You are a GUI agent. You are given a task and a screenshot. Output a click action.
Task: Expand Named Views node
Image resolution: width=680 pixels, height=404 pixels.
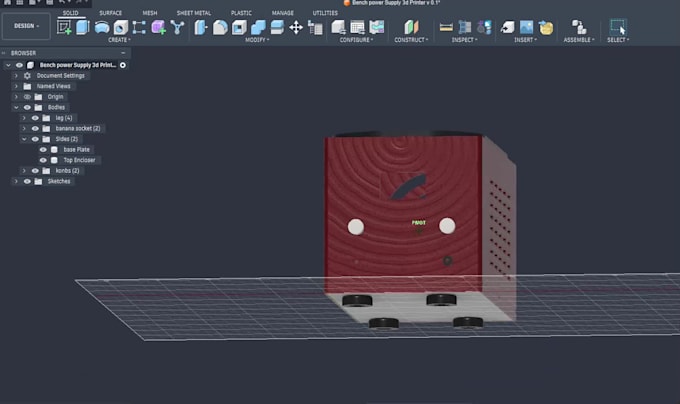pos(16,86)
